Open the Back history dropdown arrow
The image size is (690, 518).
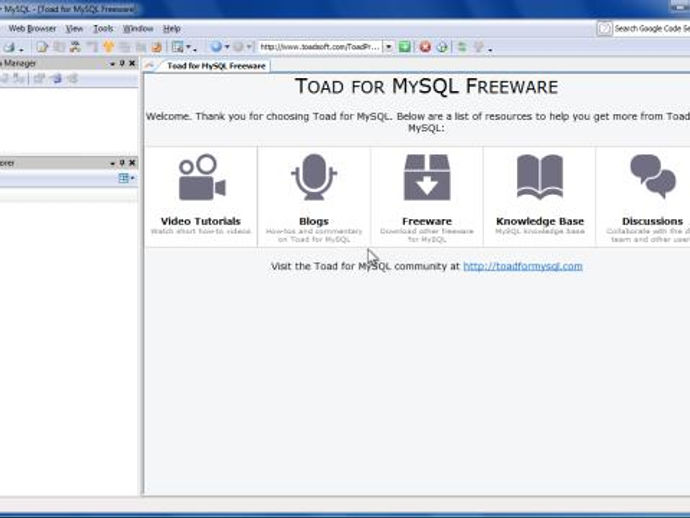pos(227,47)
